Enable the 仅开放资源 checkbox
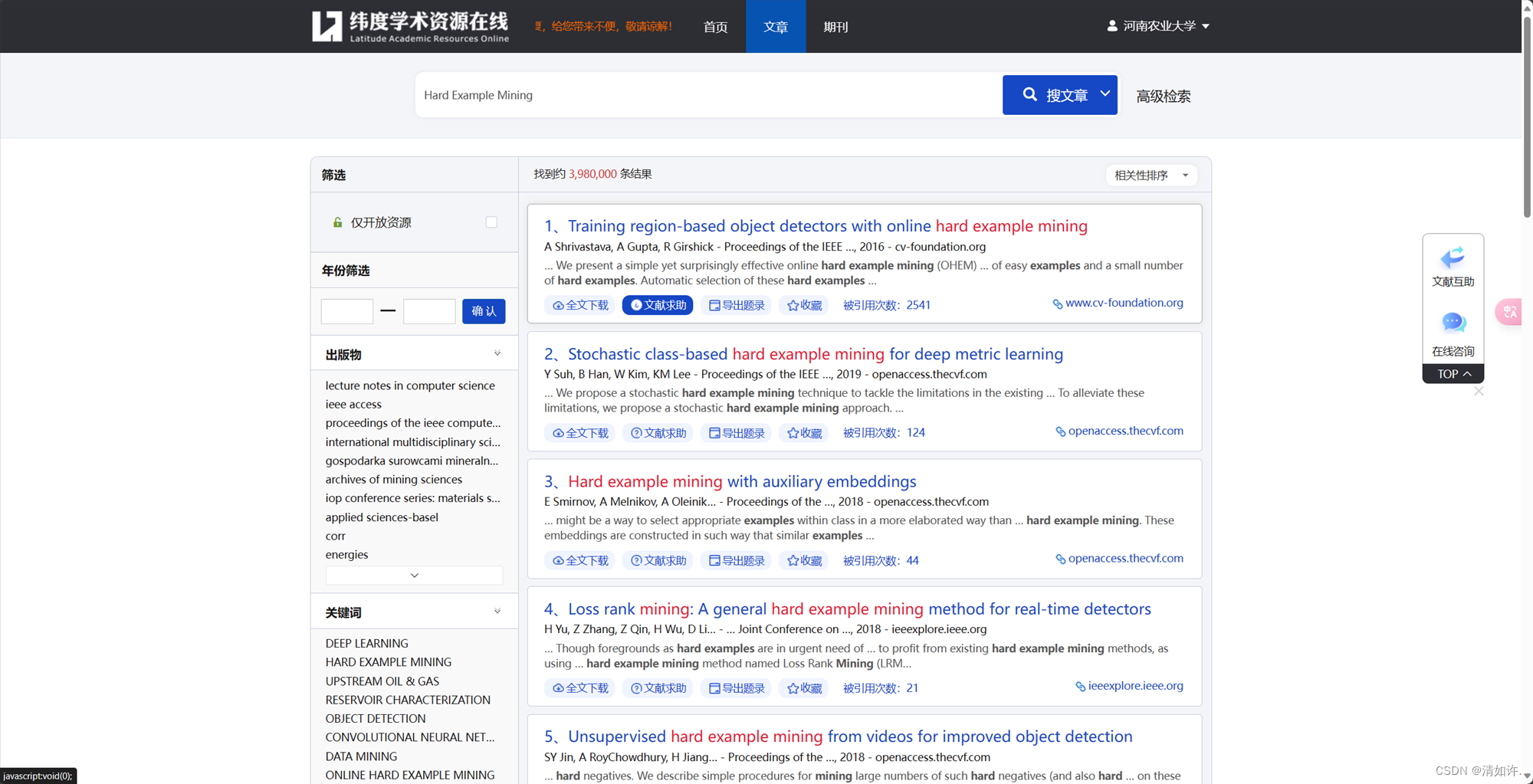Screen dimensions: 1533x784 point(491,221)
